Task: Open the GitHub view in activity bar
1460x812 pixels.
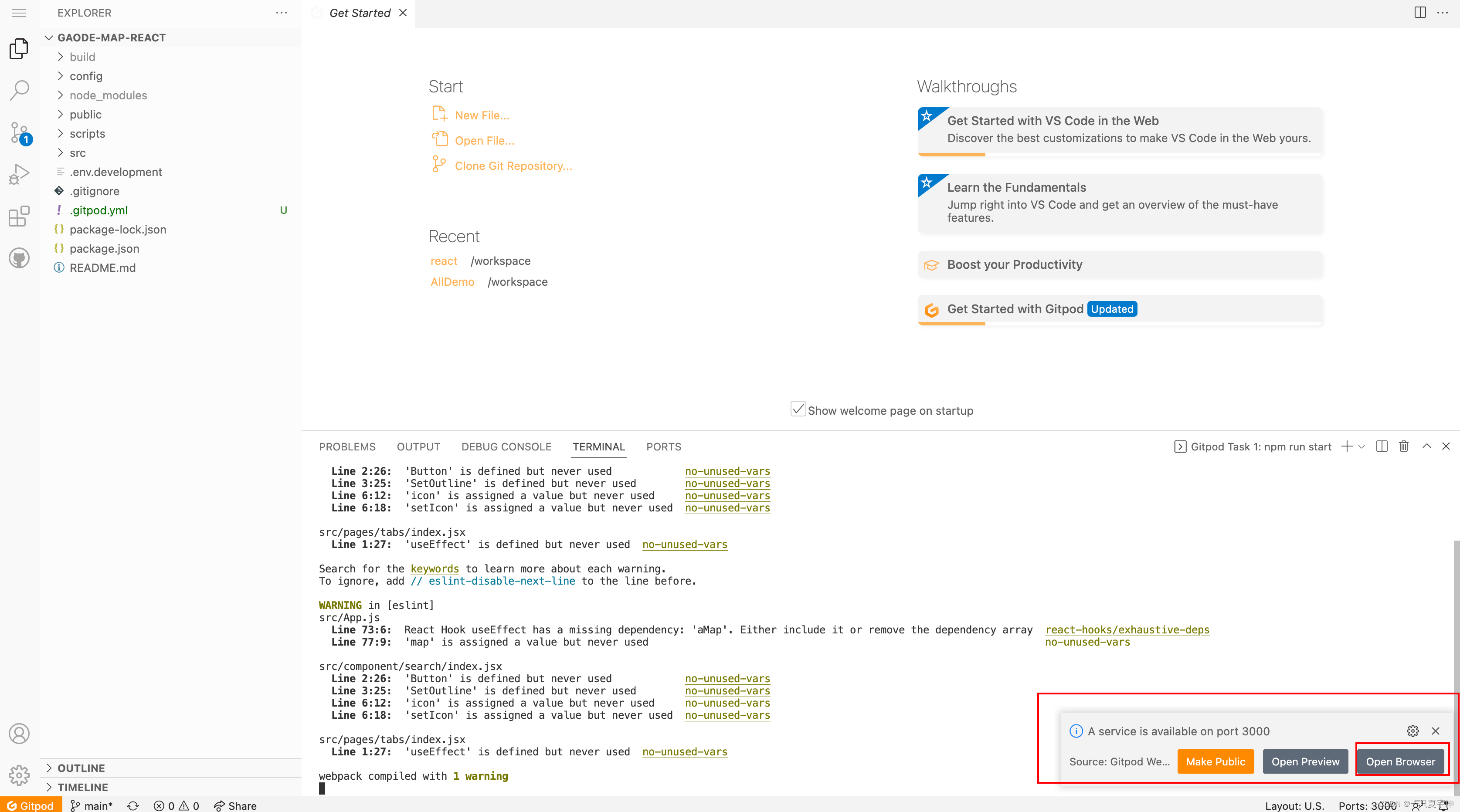Action: [19, 258]
